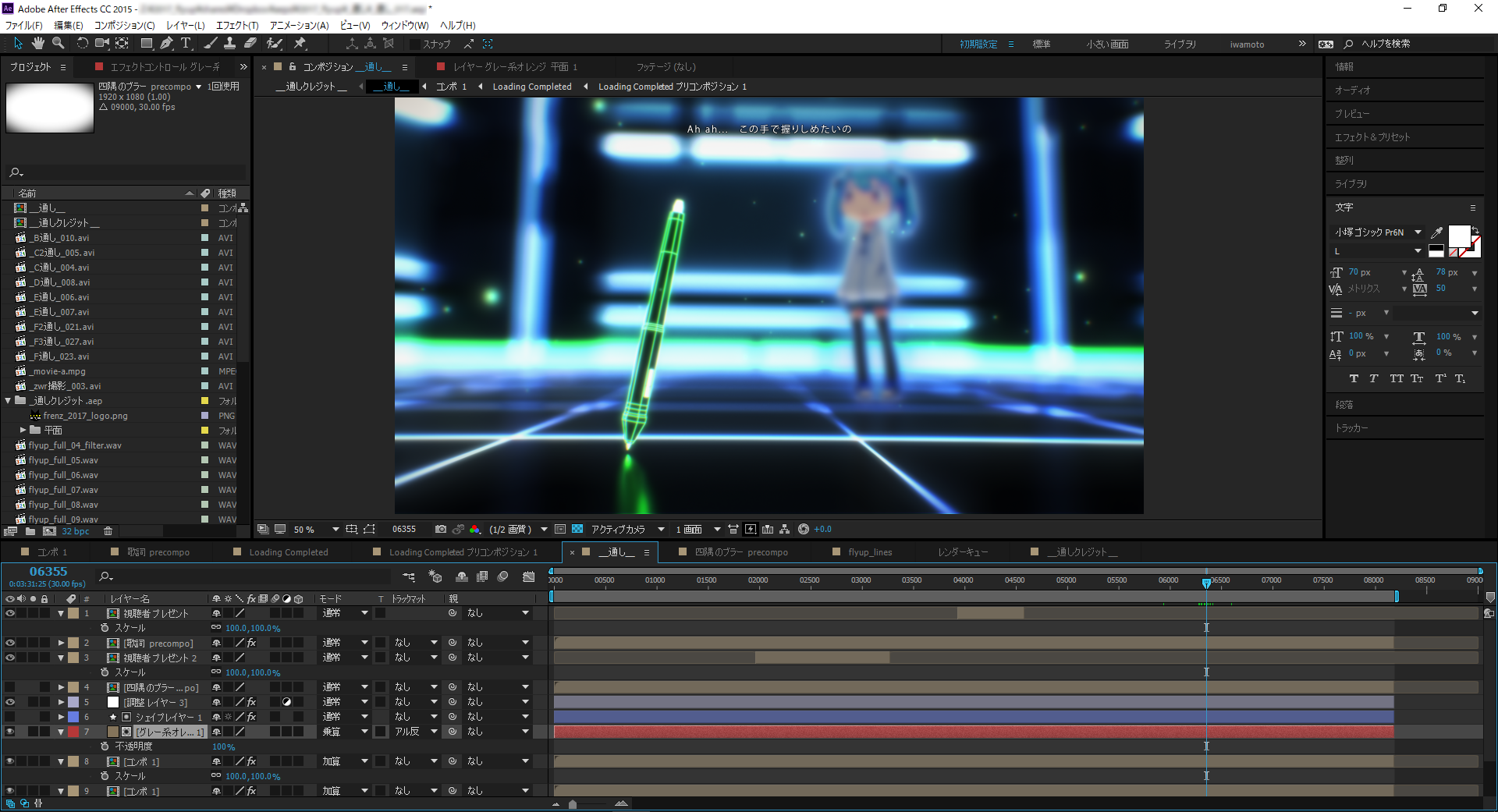Image resolution: width=1498 pixels, height=812 pixels.
Task: Open the blend mode dropdown for layer 7
Action: click(364, 732)
